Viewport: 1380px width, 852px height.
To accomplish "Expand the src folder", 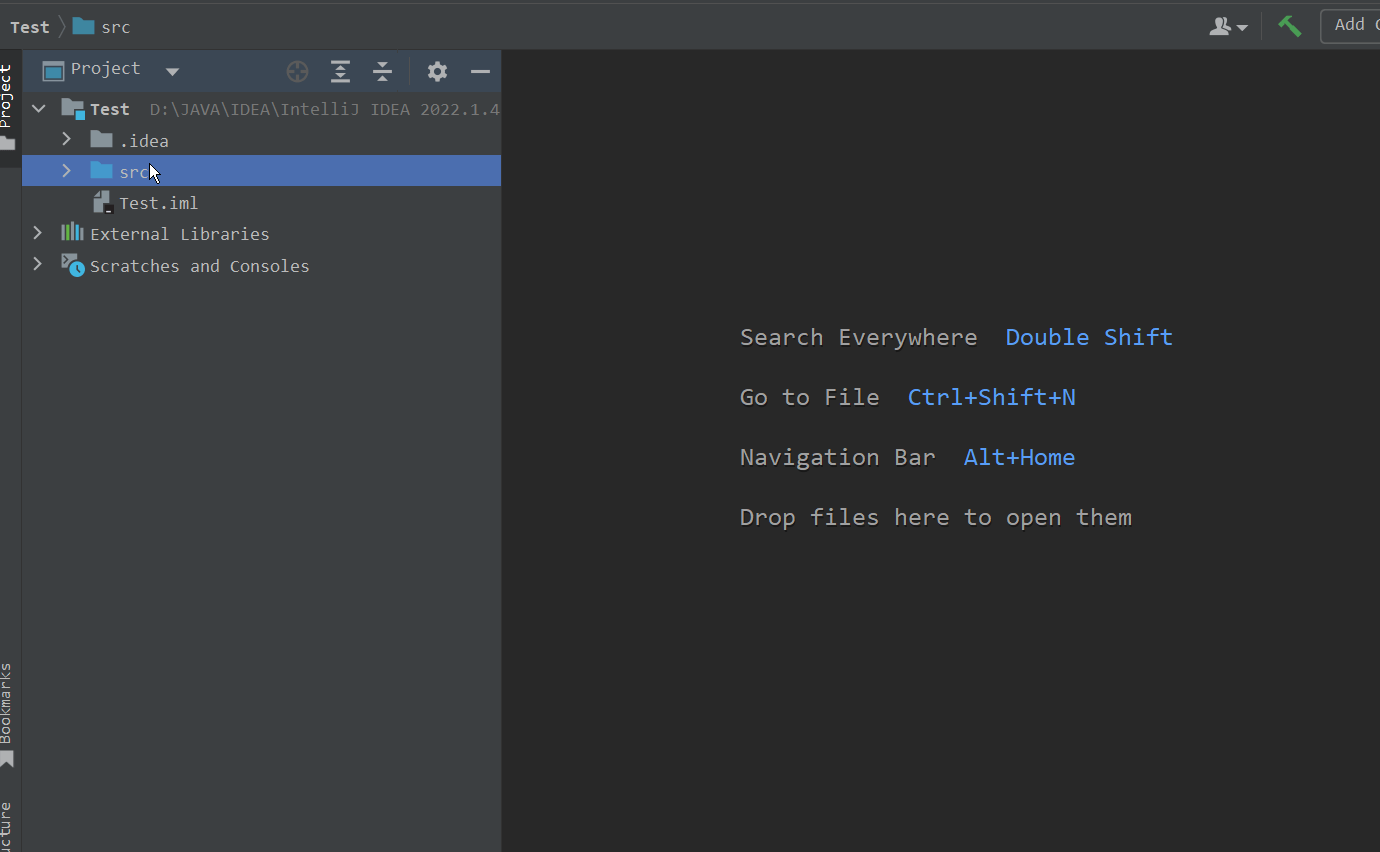I will (66, 171).
